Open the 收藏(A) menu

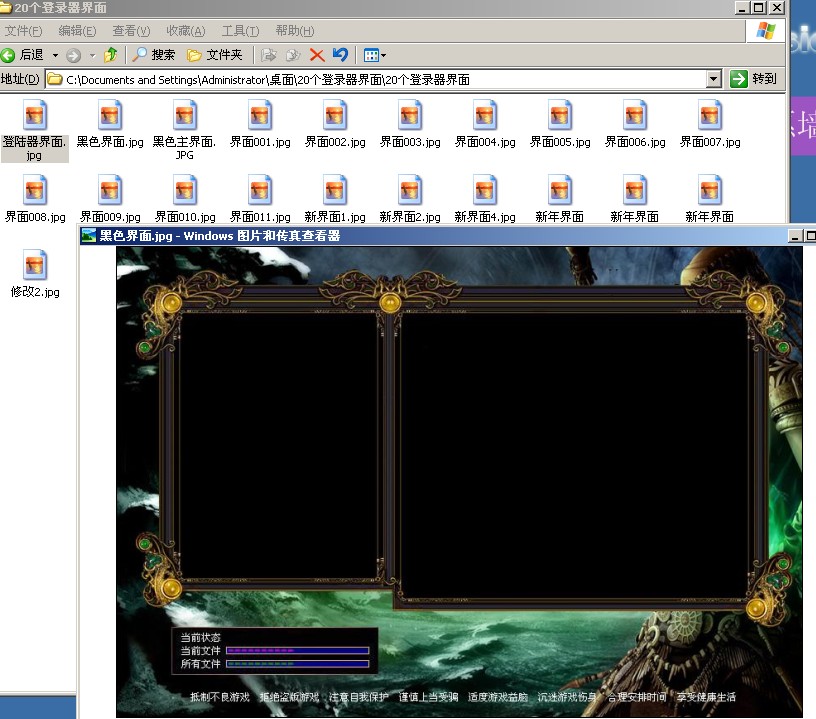coord(186,31)
